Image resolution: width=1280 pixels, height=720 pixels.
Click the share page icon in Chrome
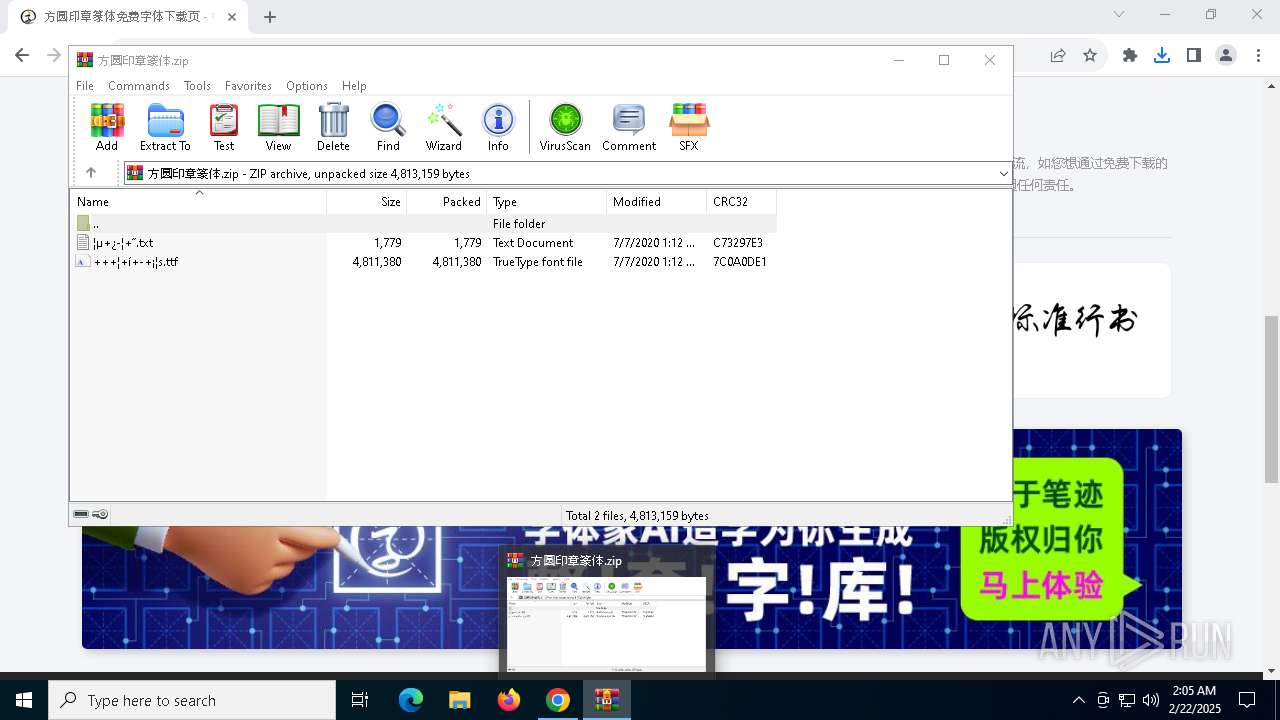(x=1058, y=56)
